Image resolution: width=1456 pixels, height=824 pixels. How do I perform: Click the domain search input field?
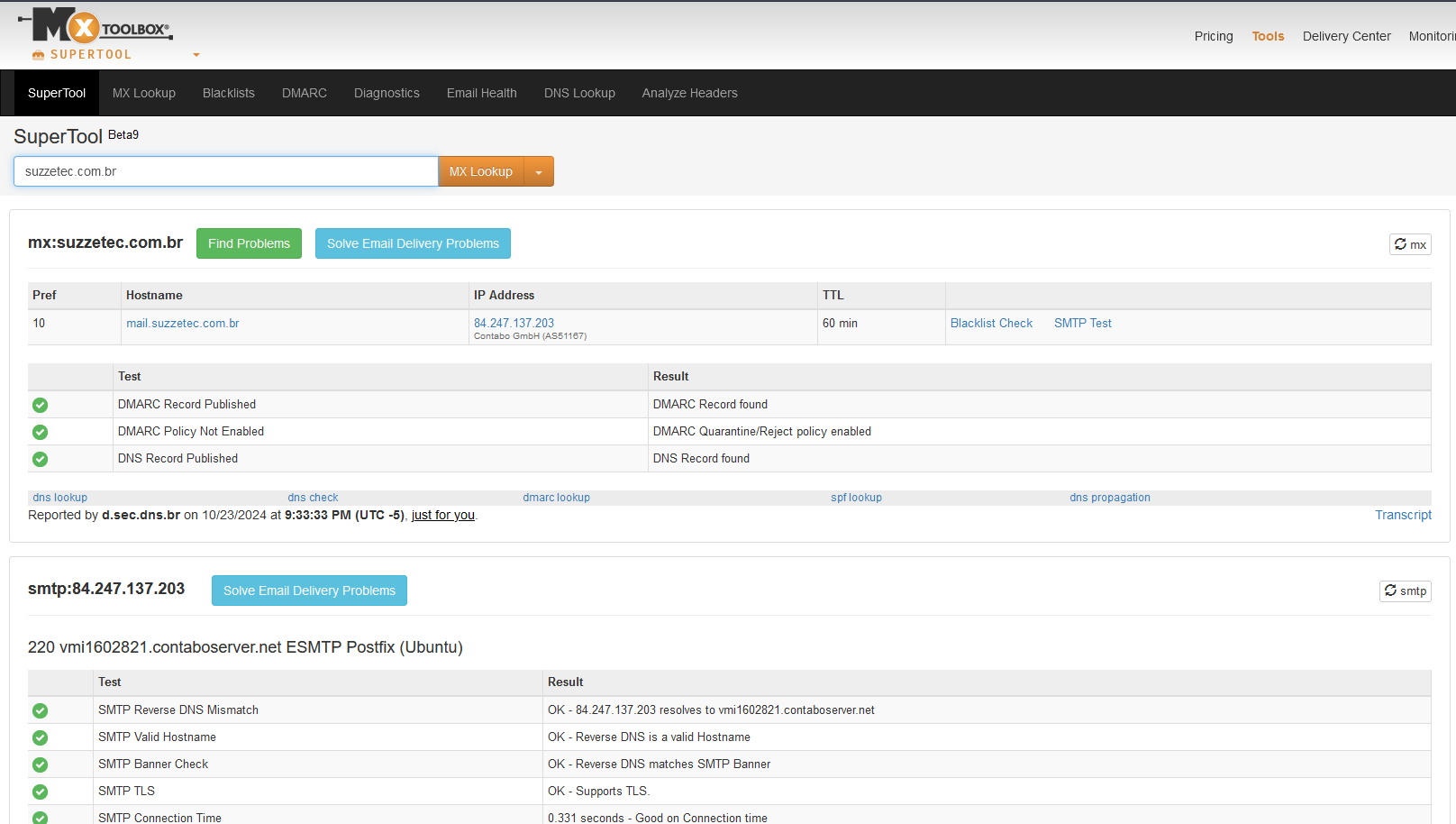point(225,171)
